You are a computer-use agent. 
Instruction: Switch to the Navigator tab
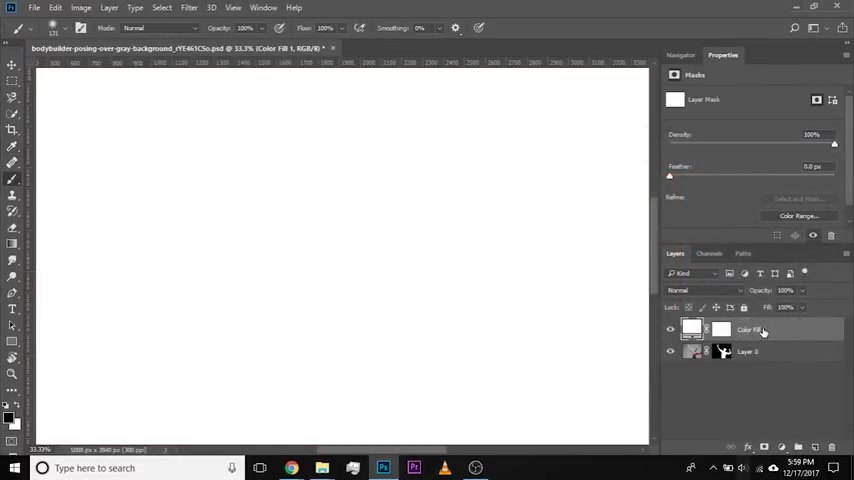tap(681, 55)
